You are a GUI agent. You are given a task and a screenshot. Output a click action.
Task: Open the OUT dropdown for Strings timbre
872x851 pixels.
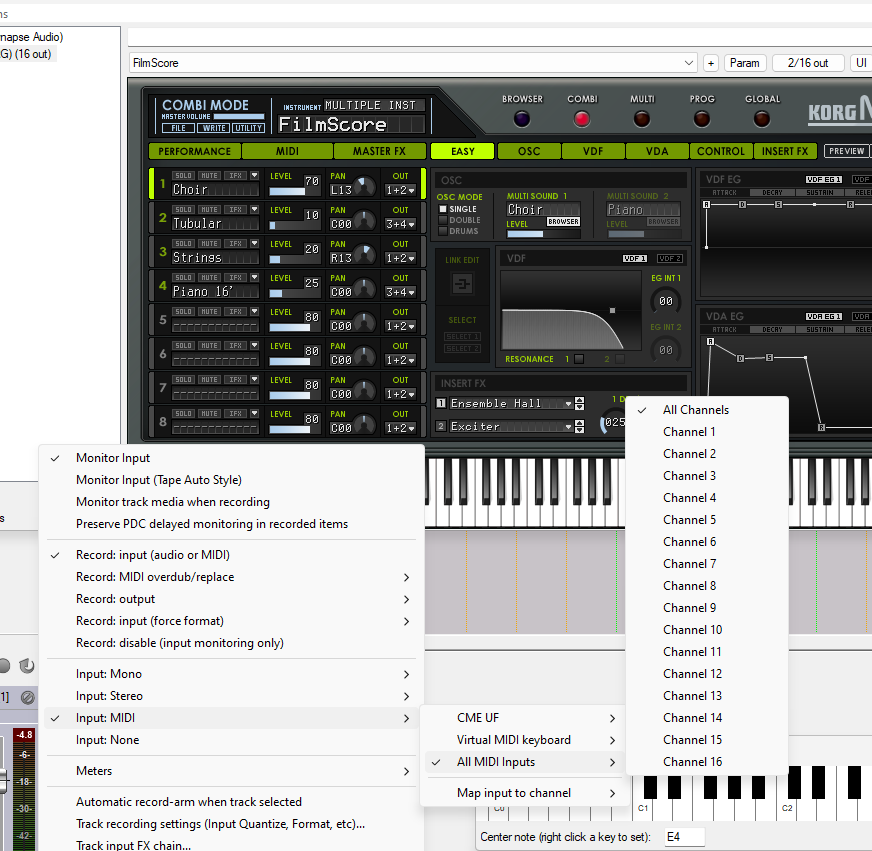(400, 258)
